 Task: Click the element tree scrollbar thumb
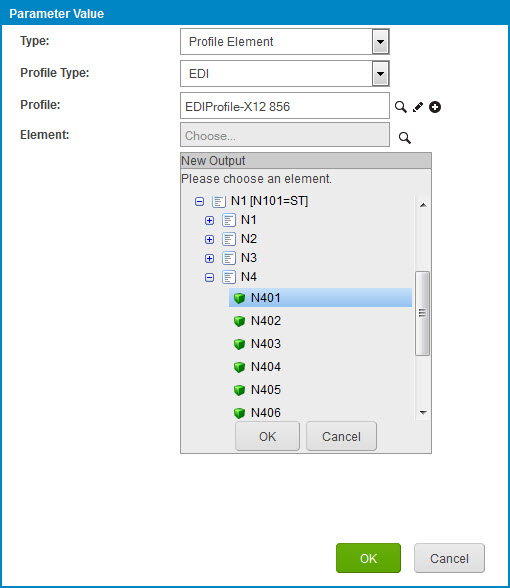pyautogui.click(x=423, y=313)
